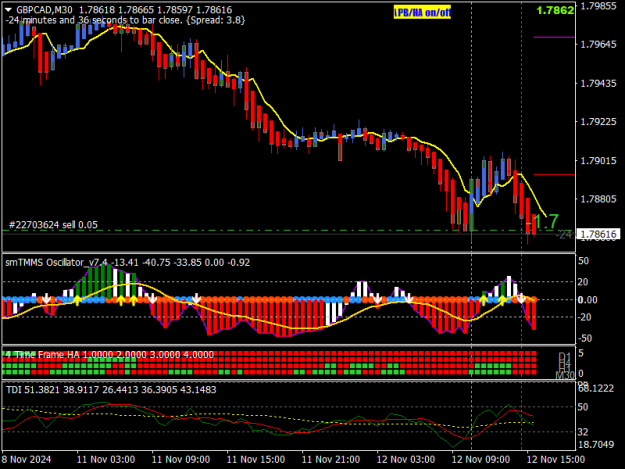Click the 12 Nov 03:00 time label

(406, 459)
